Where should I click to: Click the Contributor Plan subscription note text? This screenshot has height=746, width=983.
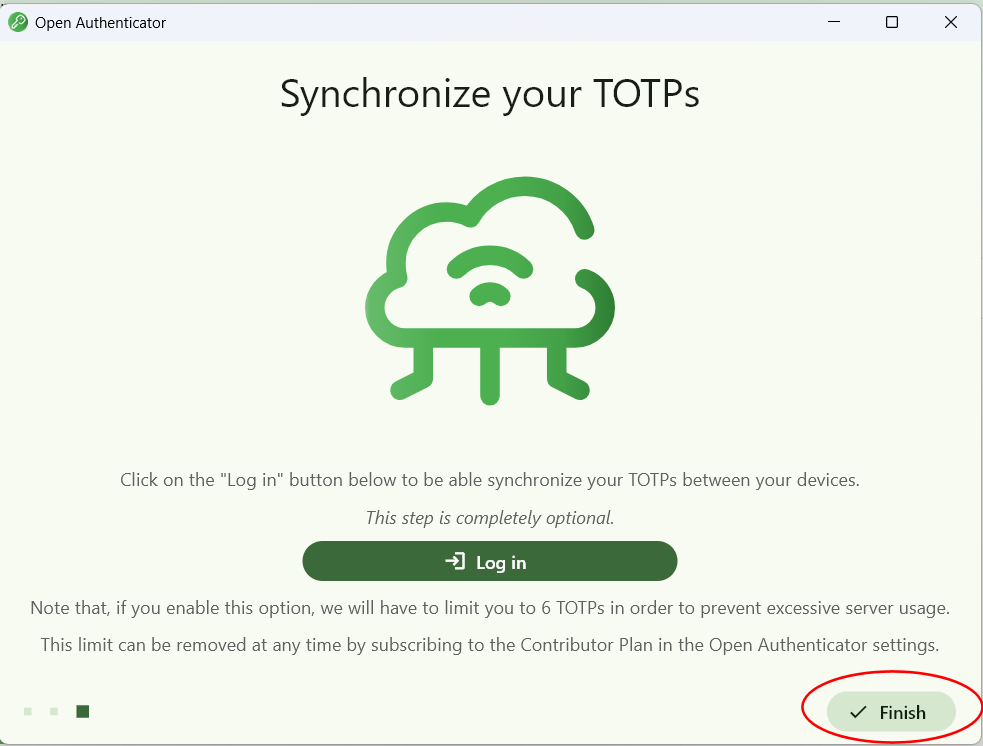[490, 645]
